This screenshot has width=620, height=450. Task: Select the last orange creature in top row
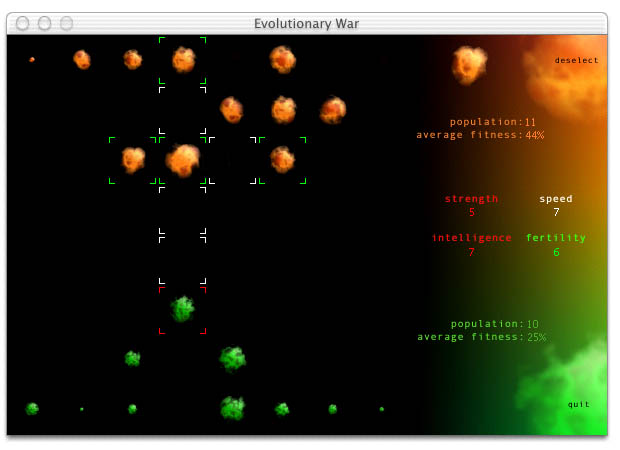pos(283,60)
